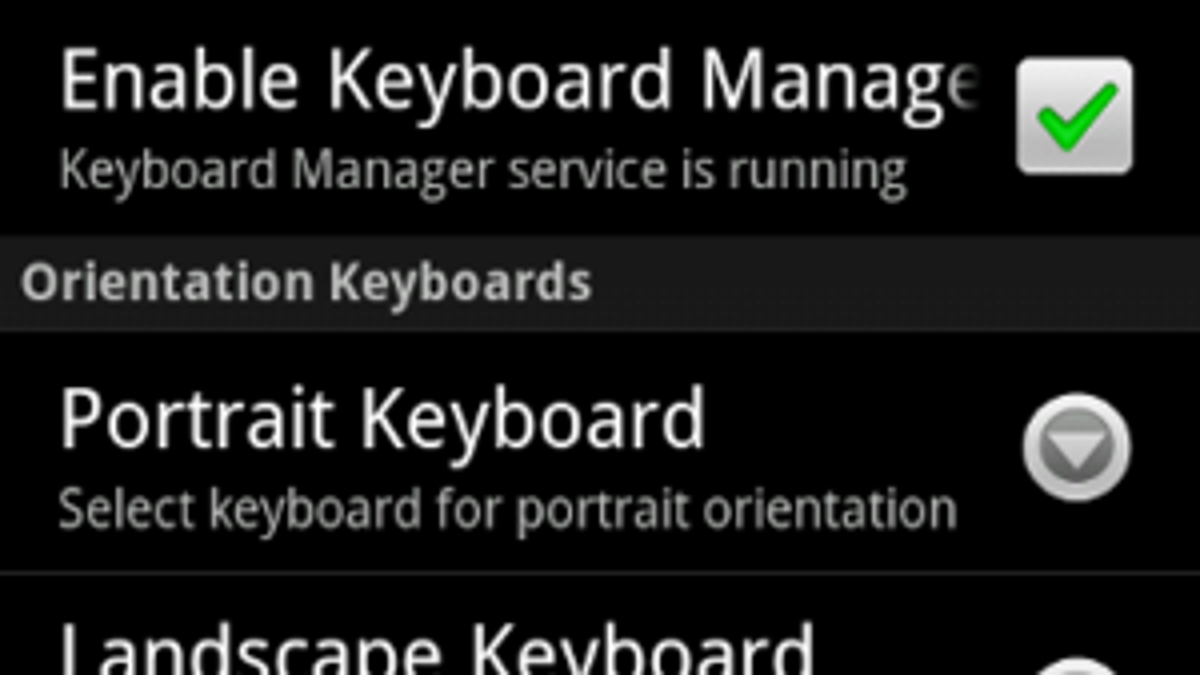Select the Portrait Keyboard setting title
This screenshot has height=675, width=1200.
click(x=383, y=420)
